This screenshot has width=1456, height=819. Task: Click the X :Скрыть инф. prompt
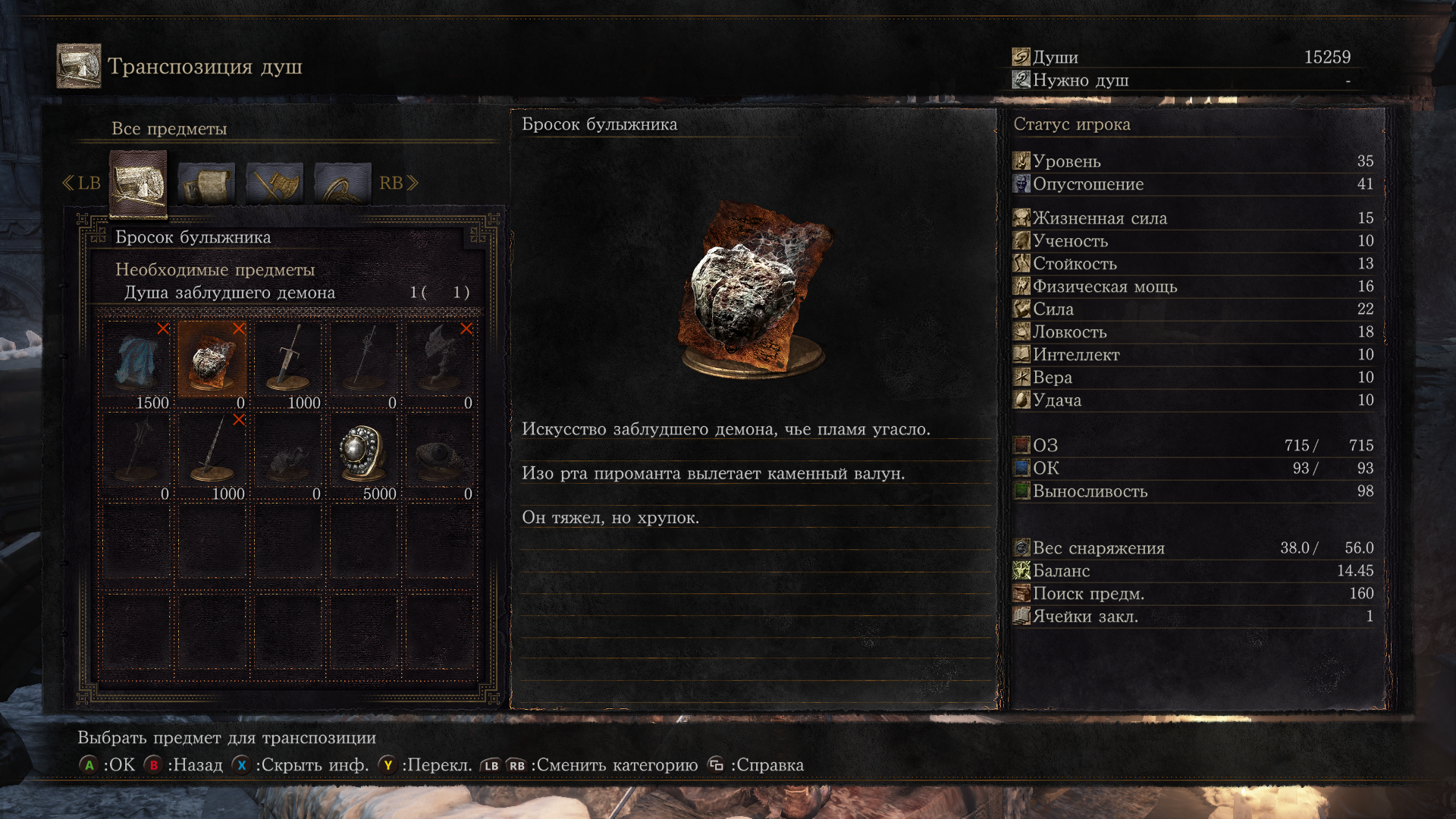300,764
